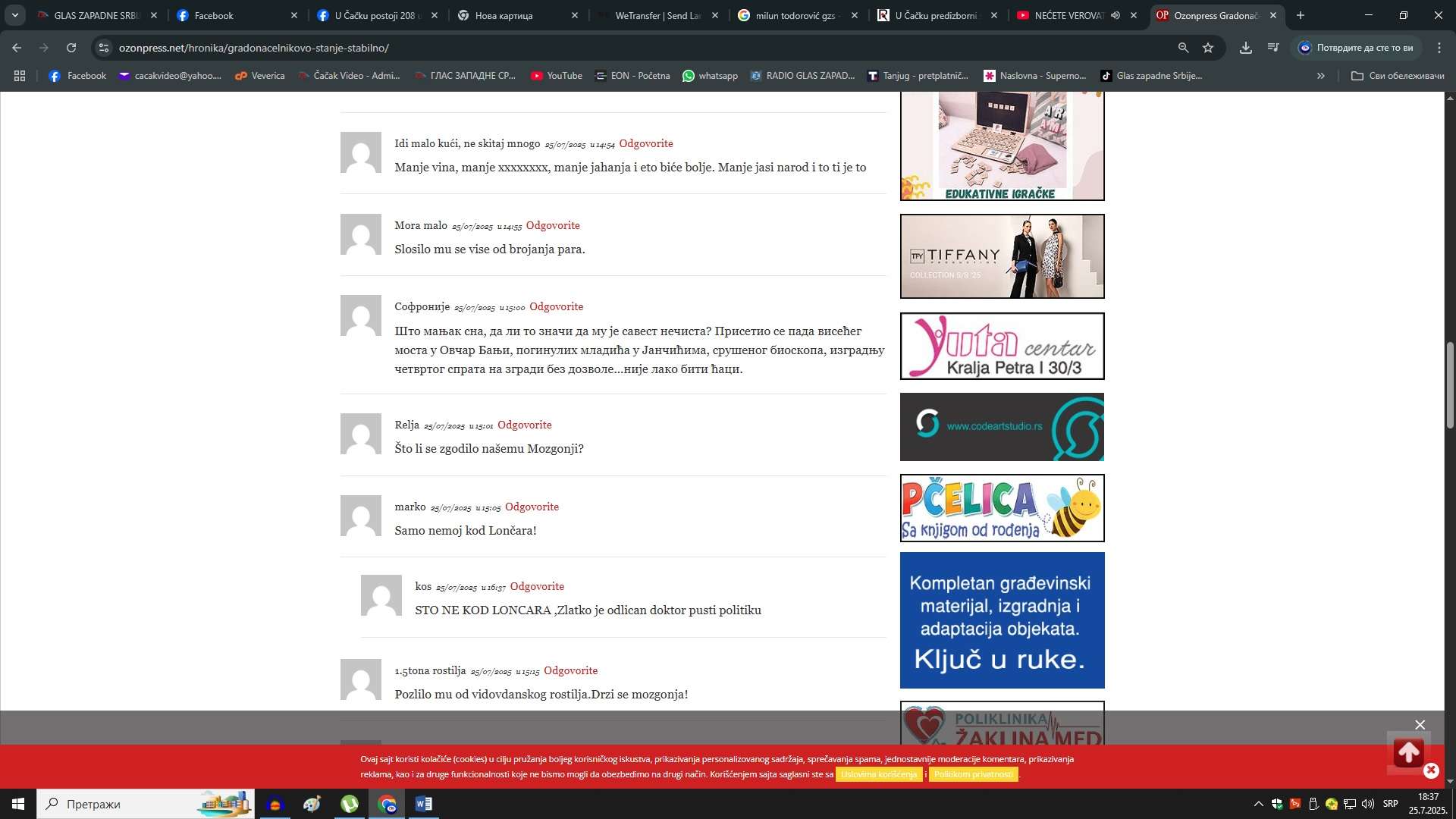
Task: Open YouTube bookmark
Action: pos(557,76)
